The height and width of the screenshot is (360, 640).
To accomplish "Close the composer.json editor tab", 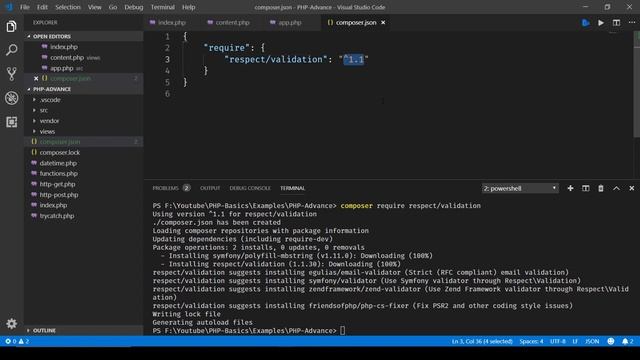I will pos(383,22).
